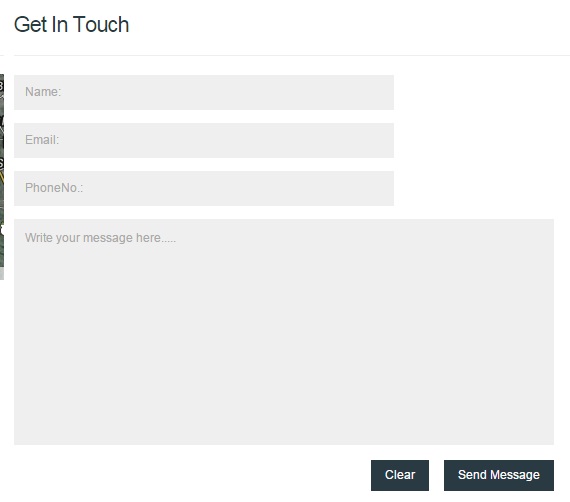Click the 'Email:' placeholder text
This screenshot has width=570, height=502.
click(x=42, y=140)
